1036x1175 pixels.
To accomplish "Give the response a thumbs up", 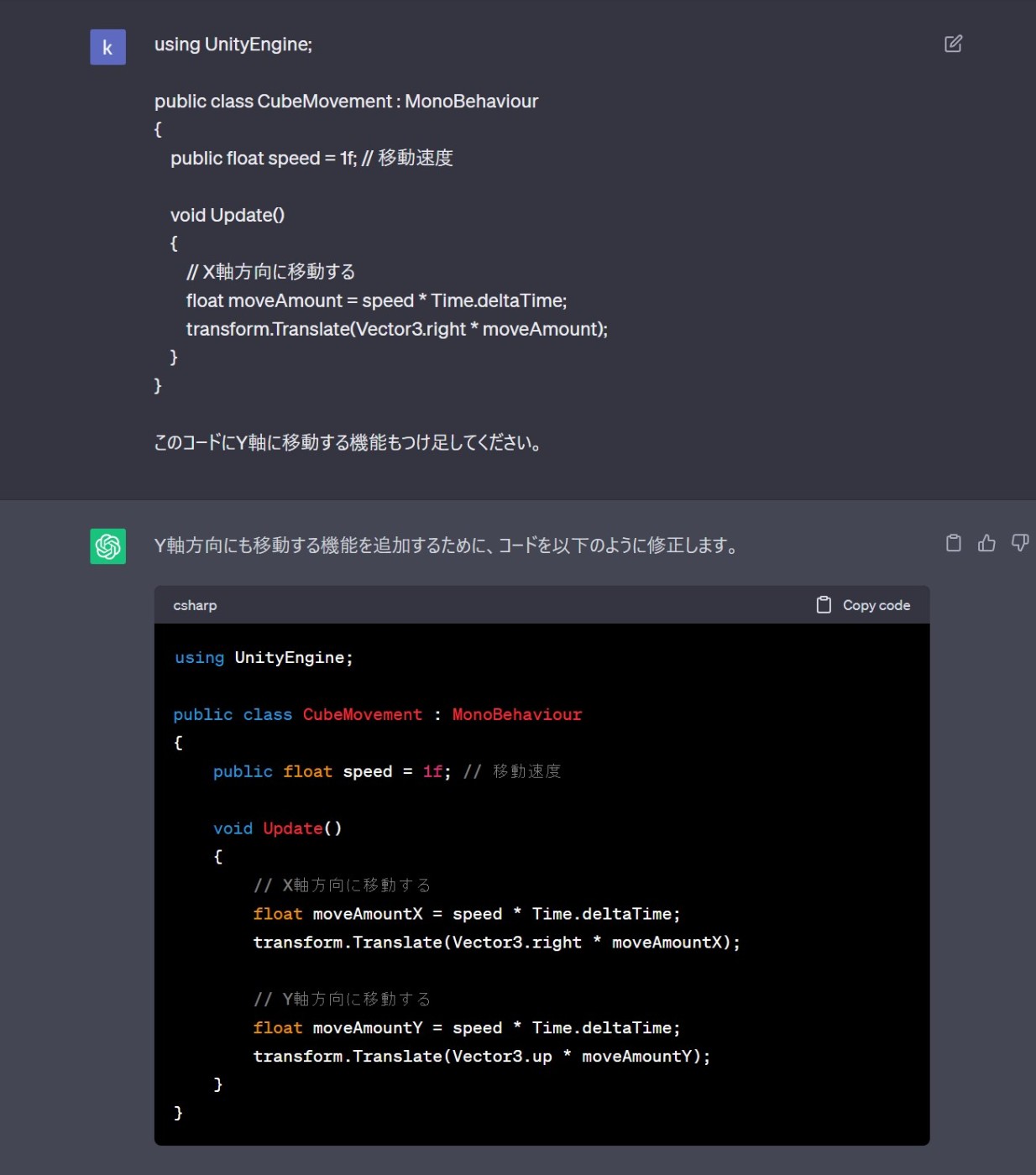I will pos(986,543).
